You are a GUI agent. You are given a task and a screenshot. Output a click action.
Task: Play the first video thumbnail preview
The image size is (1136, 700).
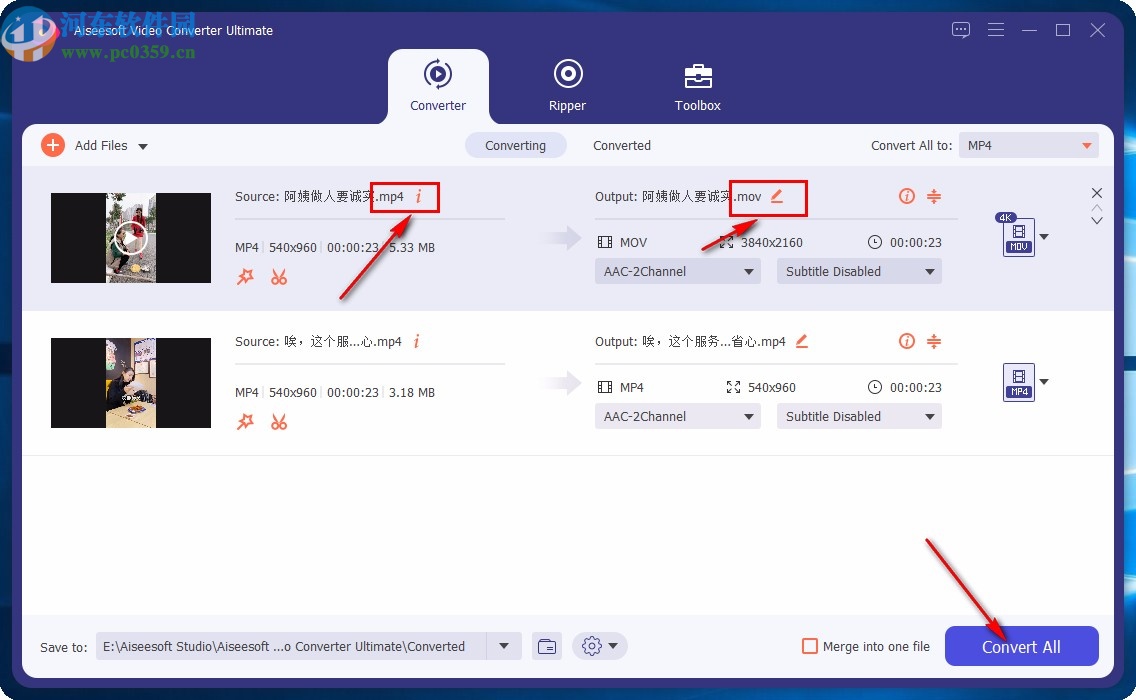(130, 238)
